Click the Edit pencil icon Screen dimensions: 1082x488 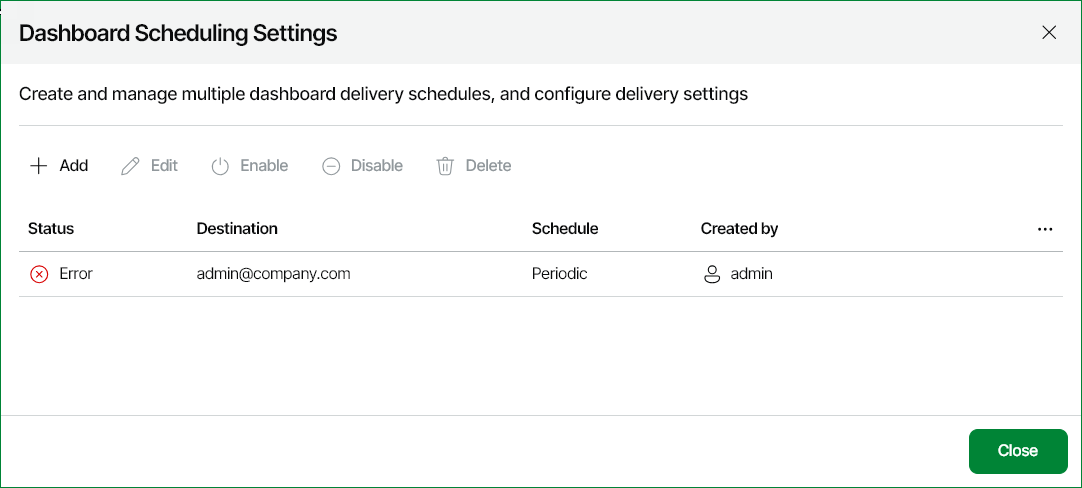[x=130, y=166]
